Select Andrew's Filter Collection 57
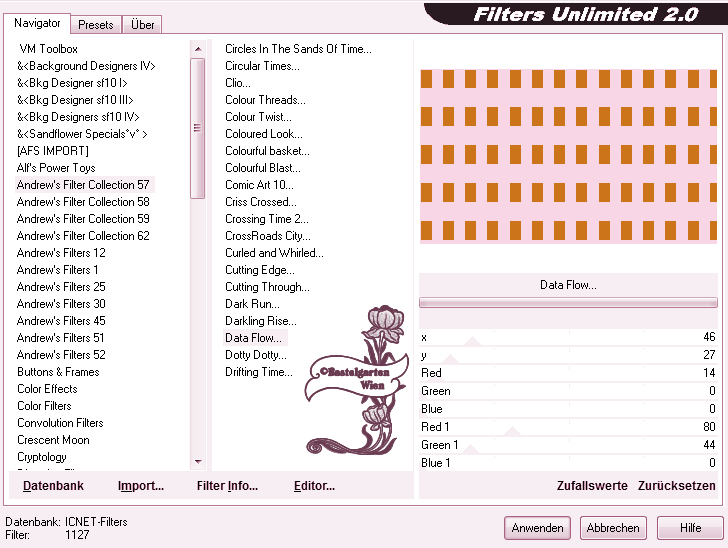The height and width of the screenshot is (548, 728). click(x=83, y=185)
